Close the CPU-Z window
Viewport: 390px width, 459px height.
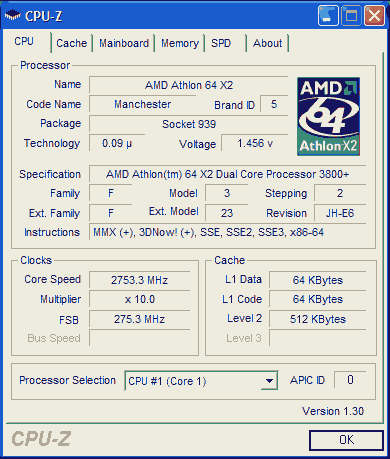[x=374, y=16]
